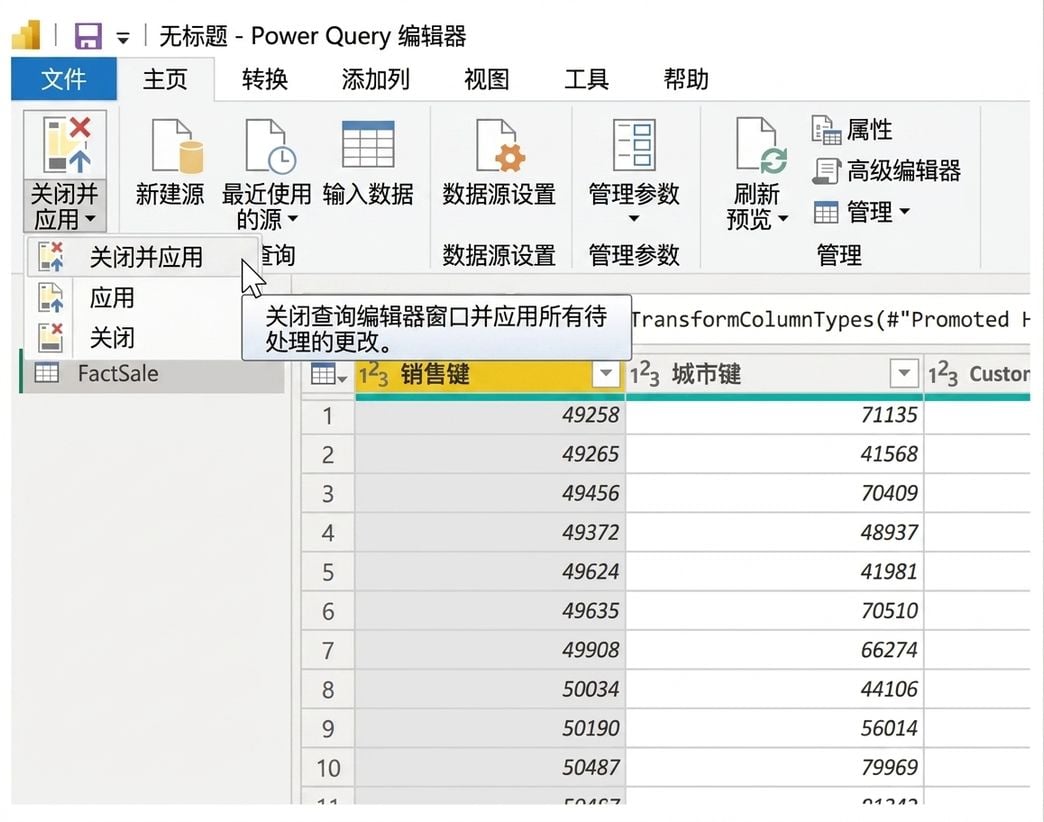Open the Advanced Editor (高级编辑器)

[x=886, y=171]
